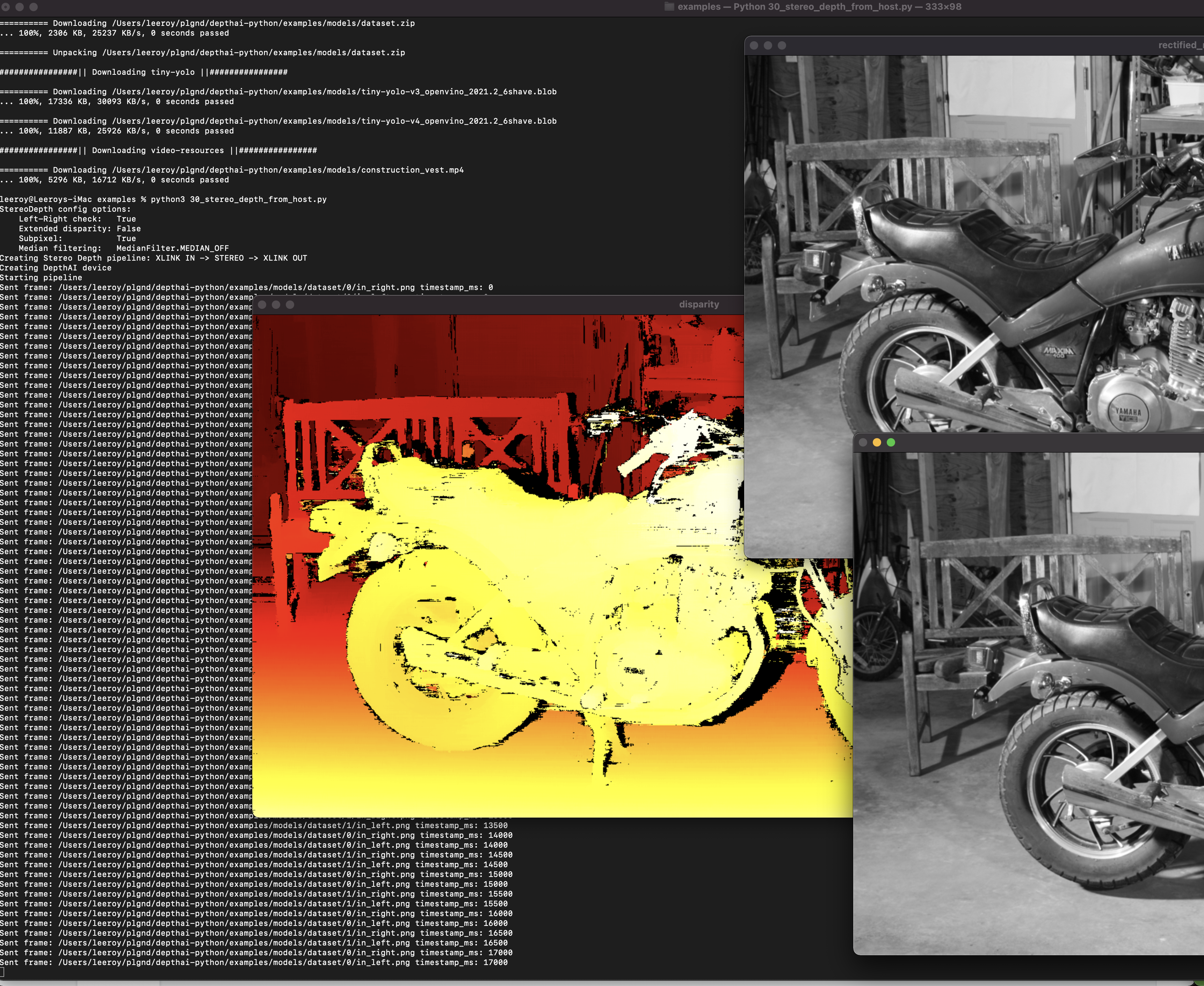1204x986 pixels.
Task: Close the front motorcycle image window
Action: click(863, 442)
